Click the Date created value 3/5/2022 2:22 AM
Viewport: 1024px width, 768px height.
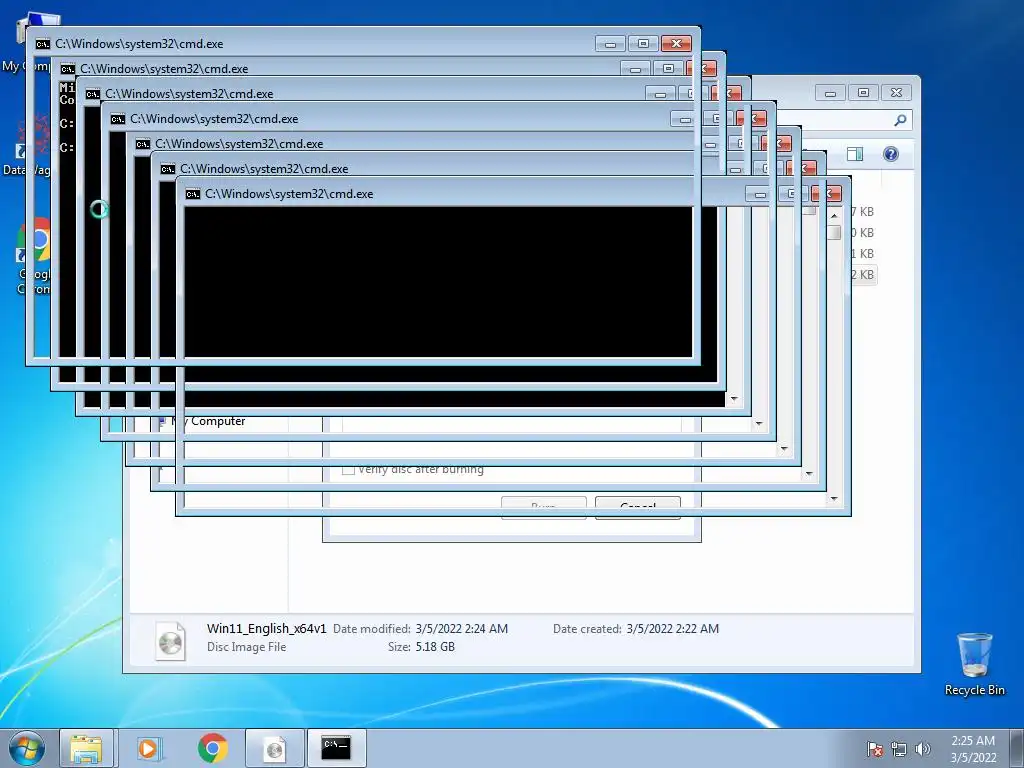pos(673,629)
